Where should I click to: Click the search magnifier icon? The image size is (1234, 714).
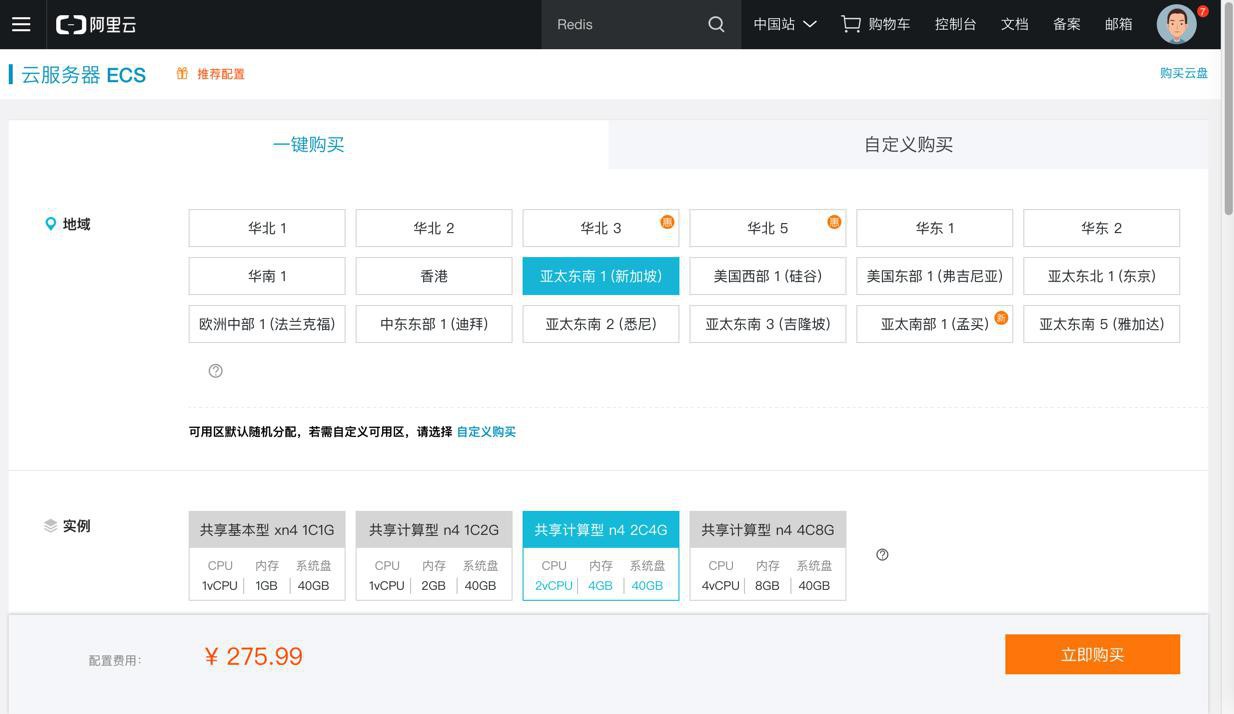(716, 24)
